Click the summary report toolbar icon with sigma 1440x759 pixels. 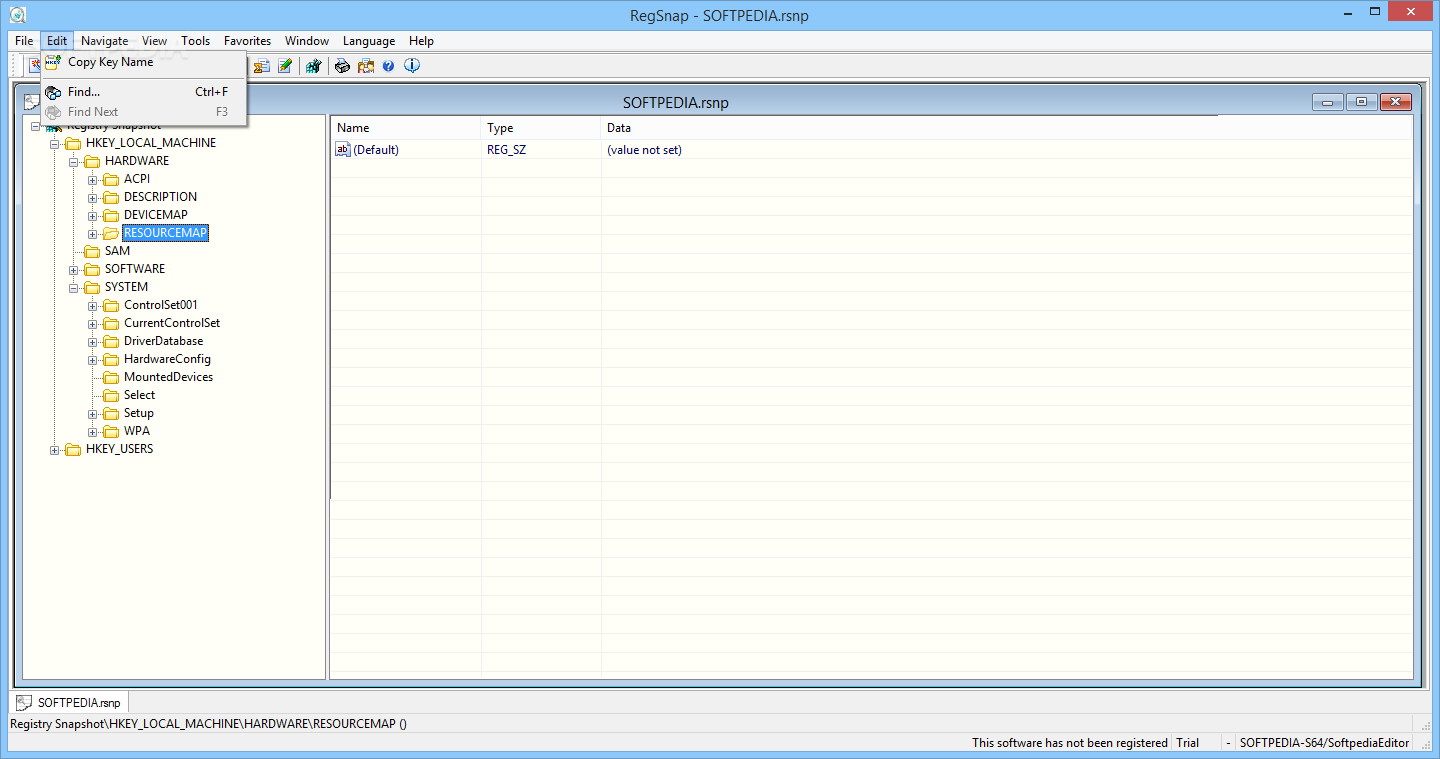pos(262,66)
